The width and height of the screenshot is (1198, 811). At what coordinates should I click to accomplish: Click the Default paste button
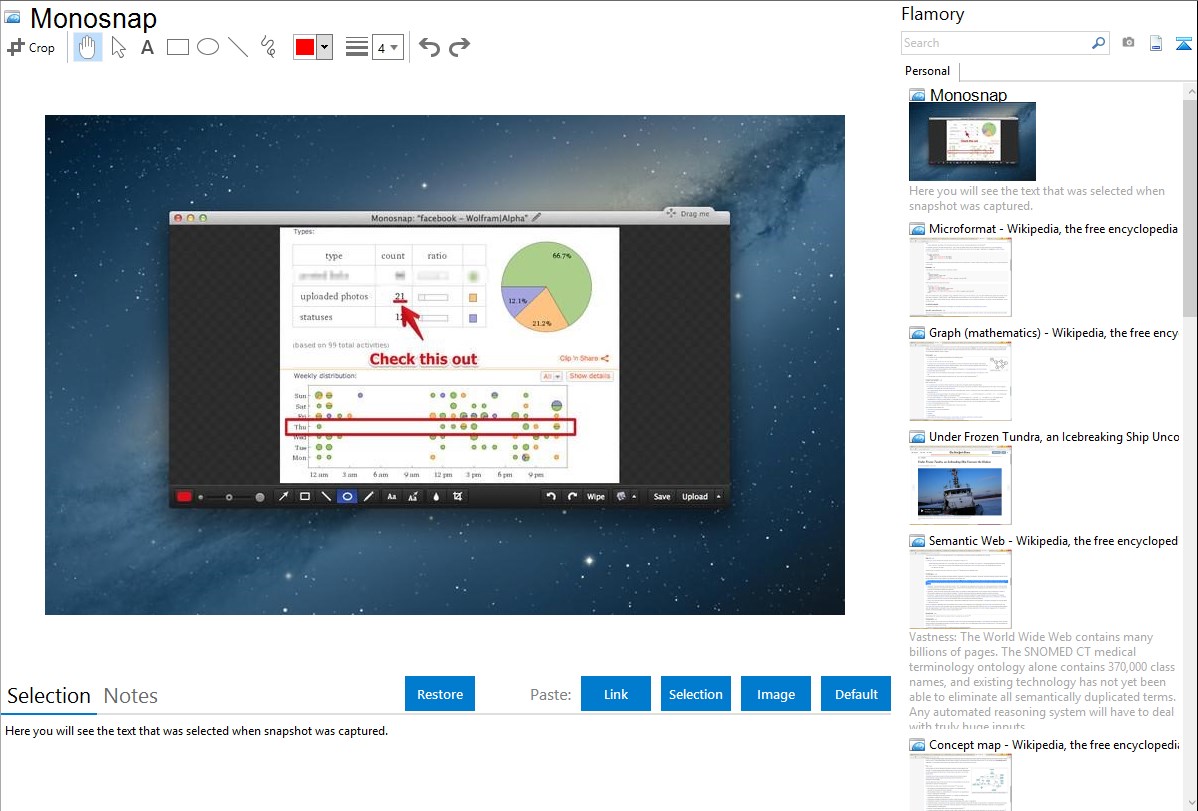tap(856, 693)
